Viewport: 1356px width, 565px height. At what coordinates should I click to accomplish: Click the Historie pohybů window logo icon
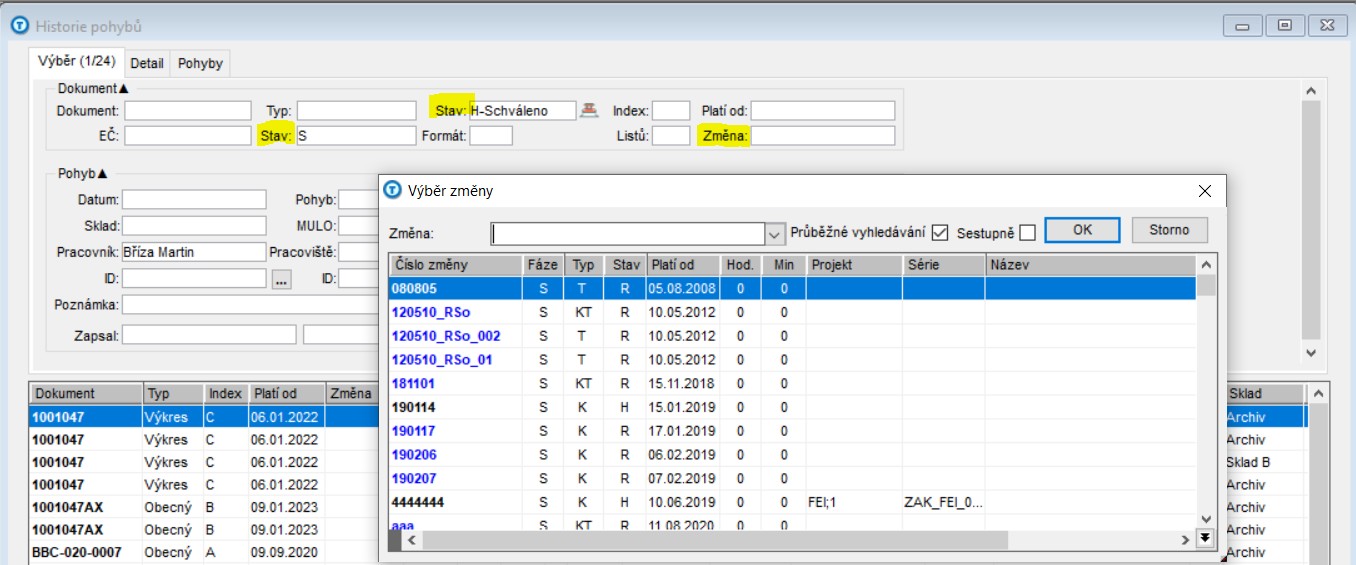(x=20, y=25)
